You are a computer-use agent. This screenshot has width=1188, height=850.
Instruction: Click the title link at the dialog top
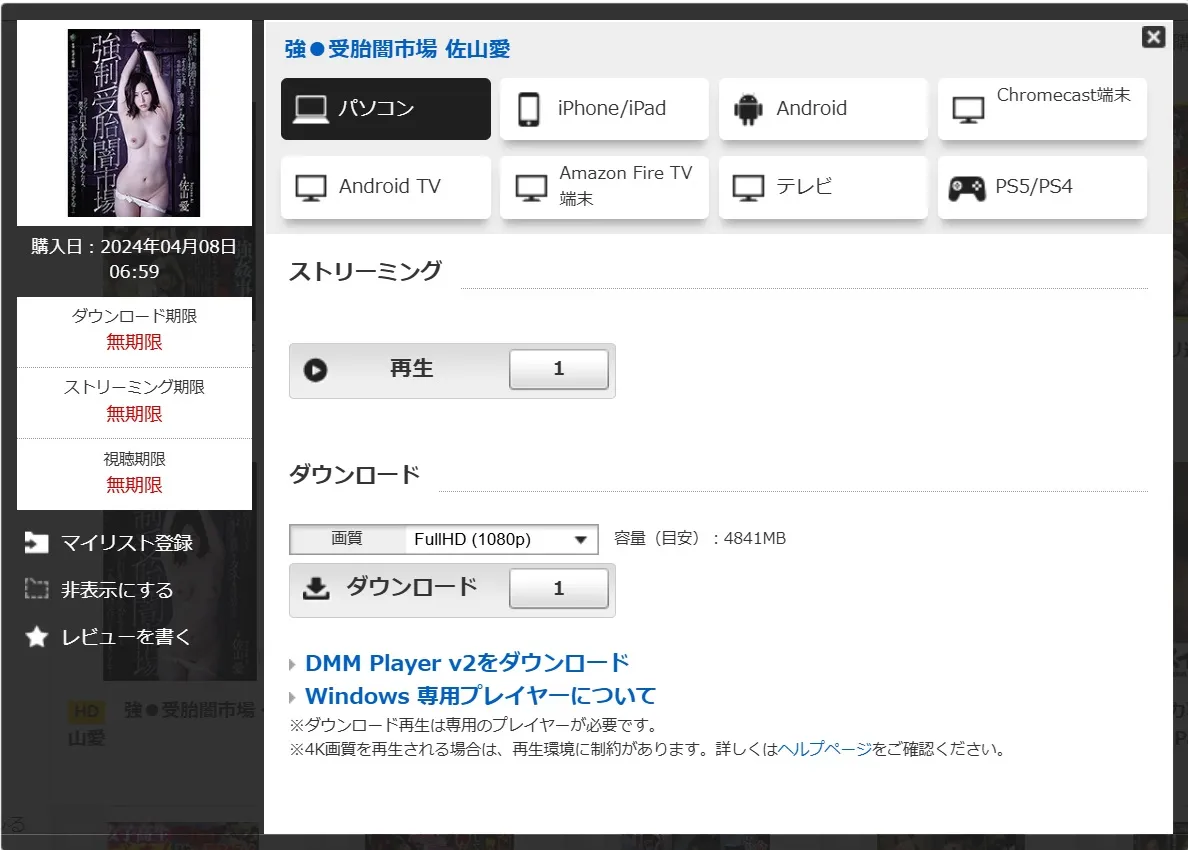[x=397, y=49]
